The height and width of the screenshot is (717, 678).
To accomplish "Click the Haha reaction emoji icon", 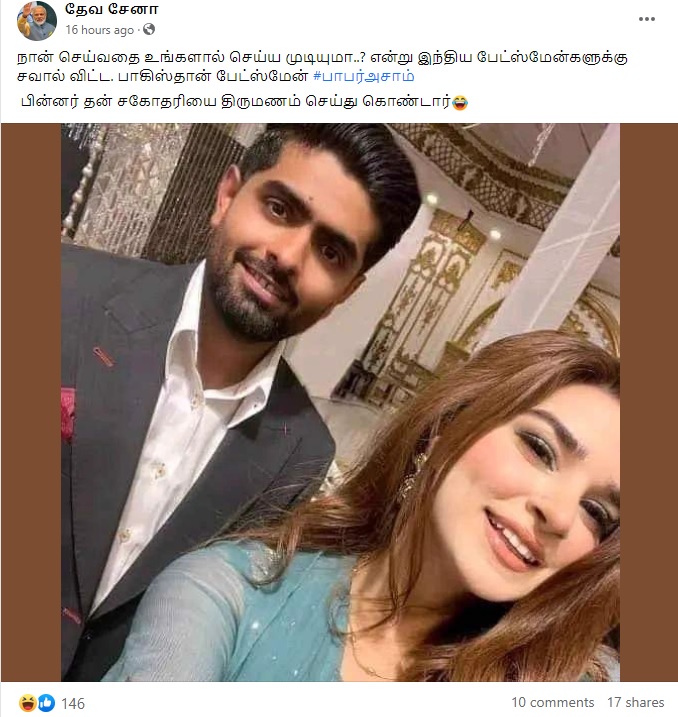I will (x=27, y=703).
